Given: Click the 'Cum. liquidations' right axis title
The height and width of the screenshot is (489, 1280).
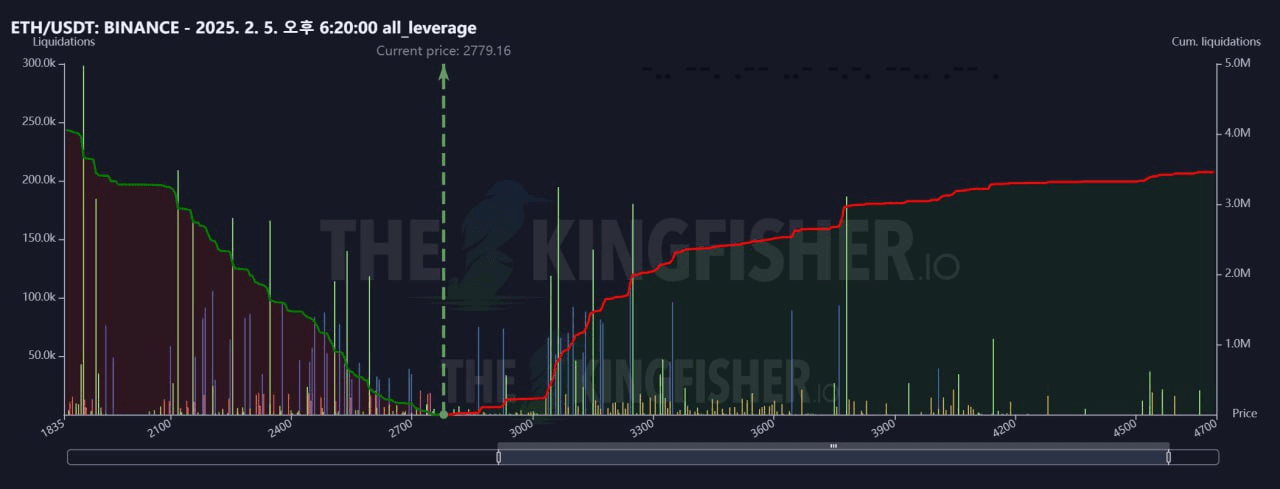Looking at the screenshot, I should (1216, 42).
